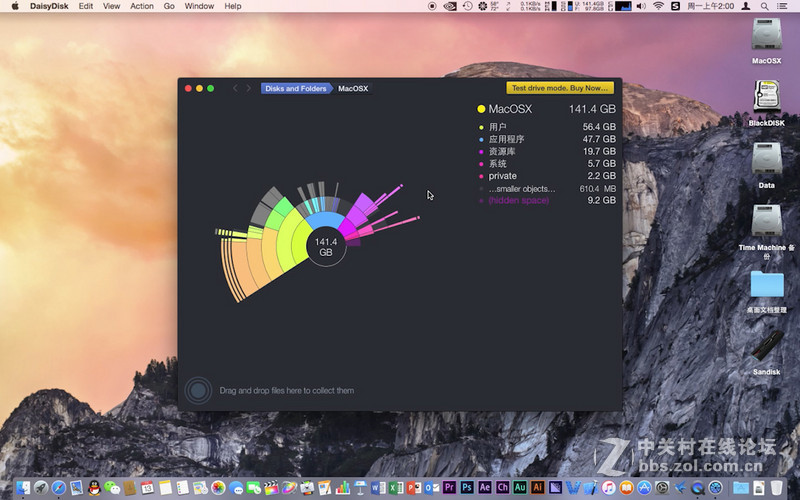This screenshot has height=500, width=800.
Task: Open Spotlight search in menu bar
Action: tap(764, 6)
